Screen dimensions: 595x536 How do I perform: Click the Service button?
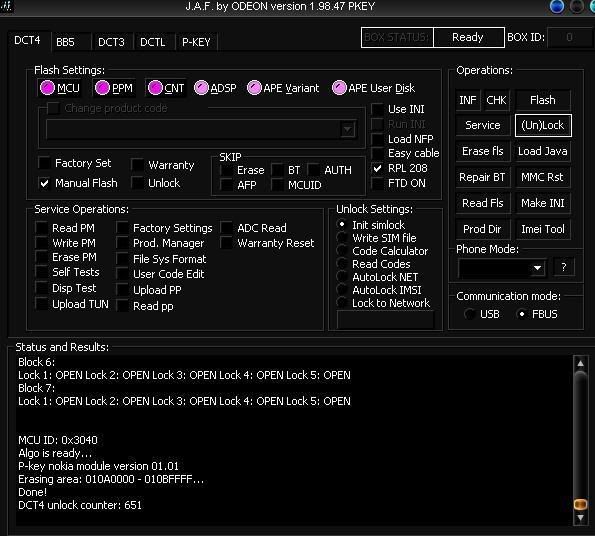(483, 125)
